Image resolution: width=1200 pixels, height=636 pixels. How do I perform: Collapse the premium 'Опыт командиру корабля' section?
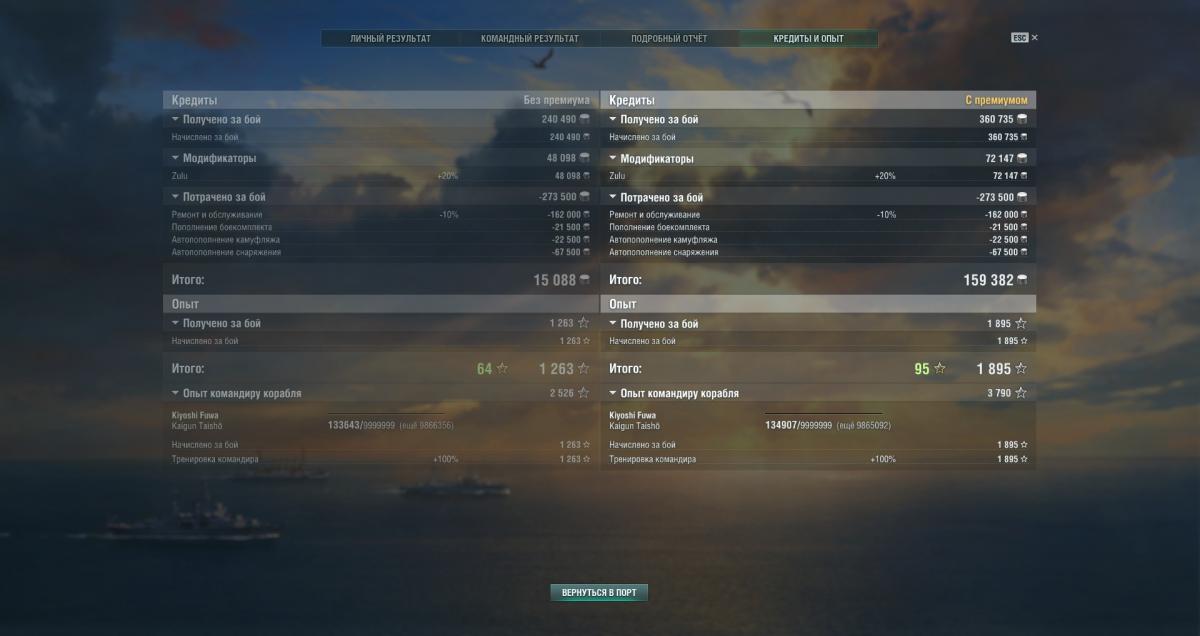point(613,393)
